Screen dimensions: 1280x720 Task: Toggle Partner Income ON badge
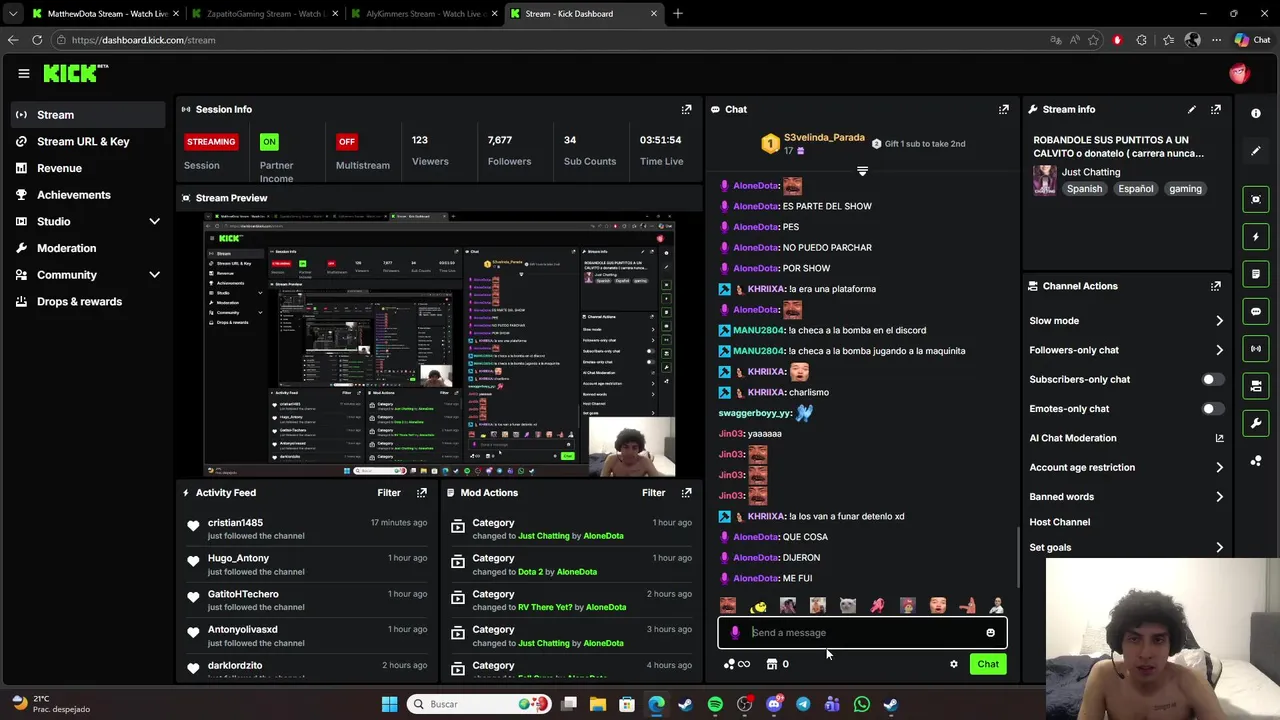pyautogui.click(x=269, y=141)
